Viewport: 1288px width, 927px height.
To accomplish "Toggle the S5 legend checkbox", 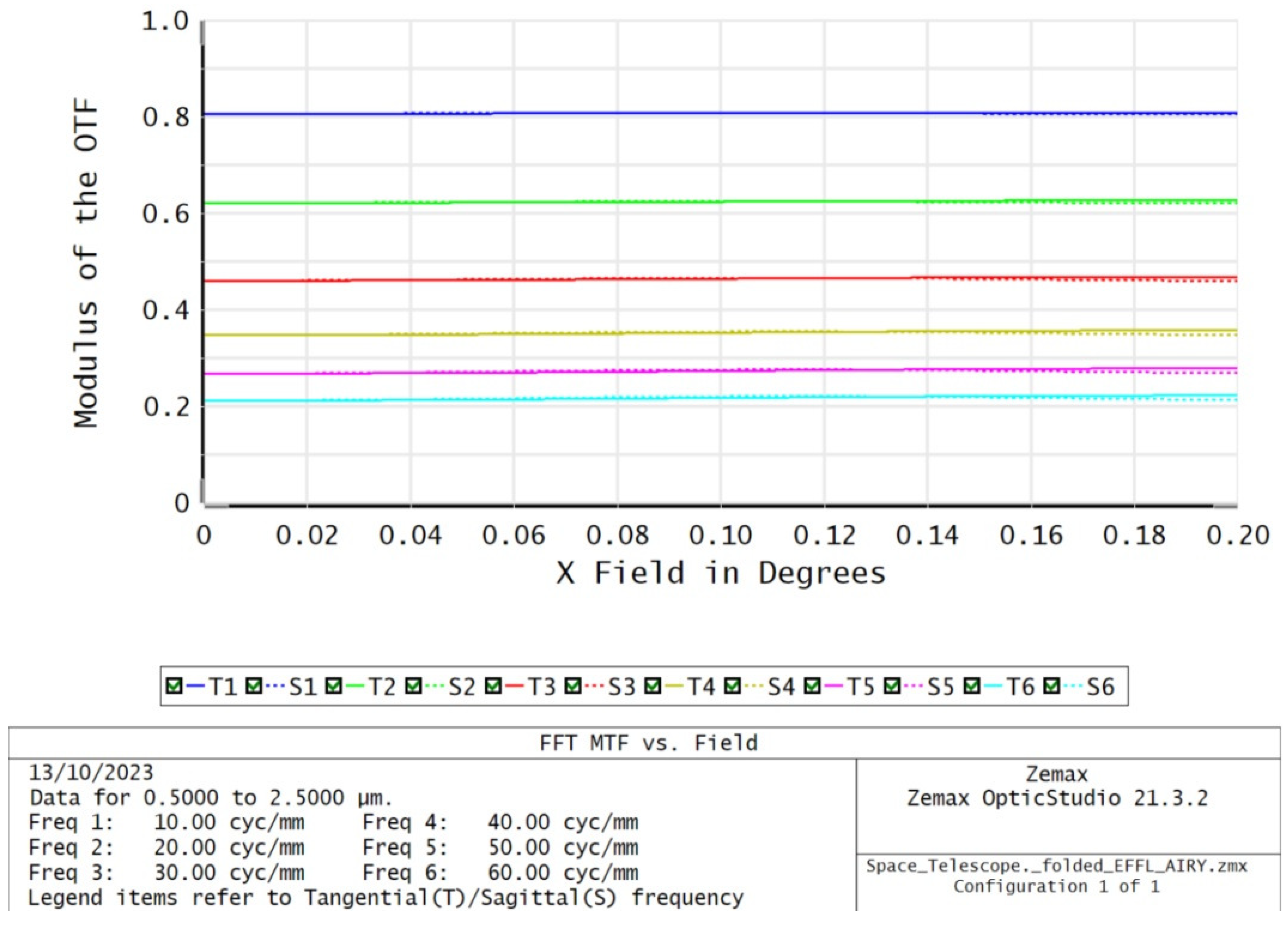I will 892,686.
